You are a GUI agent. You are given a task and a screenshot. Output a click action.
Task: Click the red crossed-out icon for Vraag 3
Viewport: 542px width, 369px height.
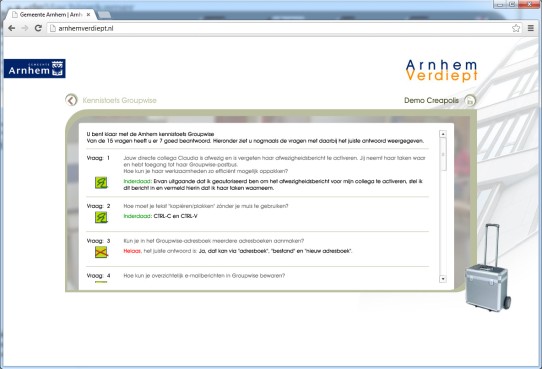click(x=101, y=252)
